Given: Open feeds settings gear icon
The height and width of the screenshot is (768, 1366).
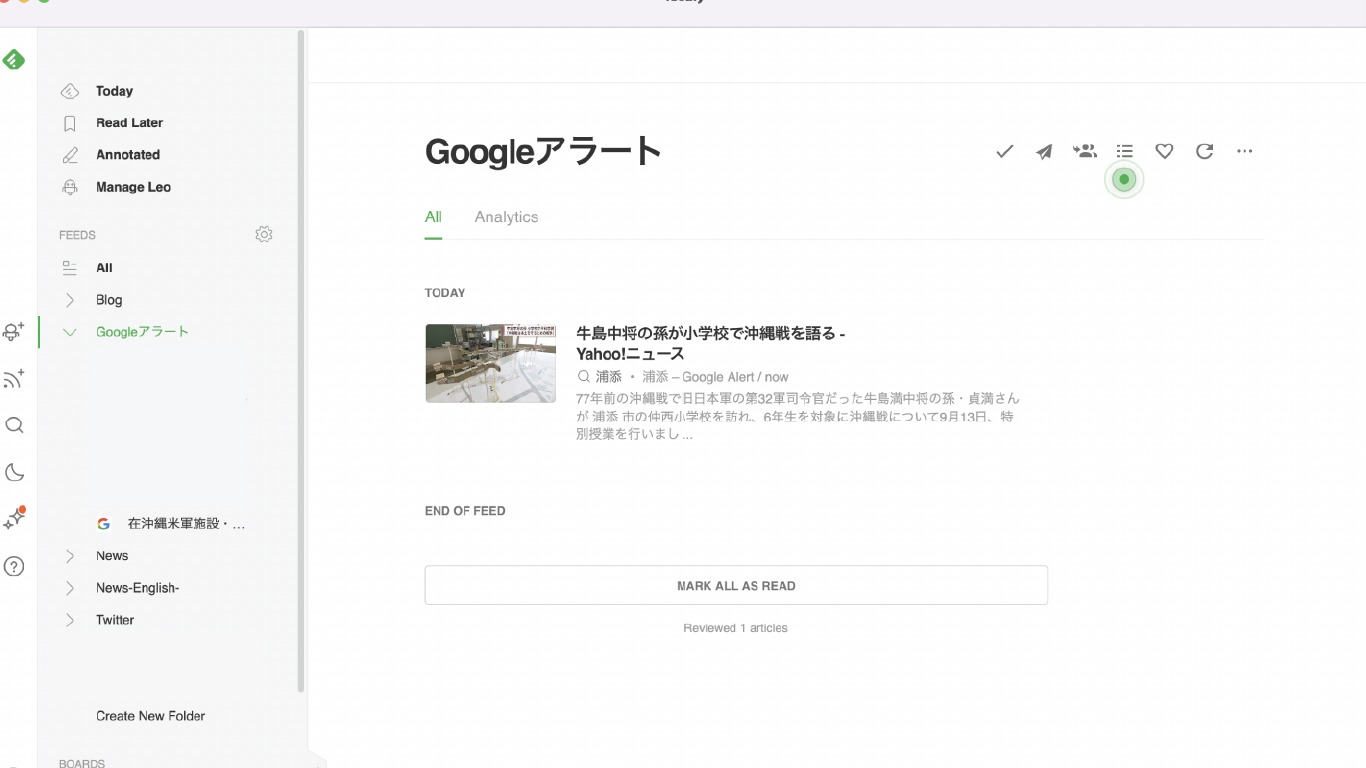Looking at the screenshot, I should click(264, 234).
